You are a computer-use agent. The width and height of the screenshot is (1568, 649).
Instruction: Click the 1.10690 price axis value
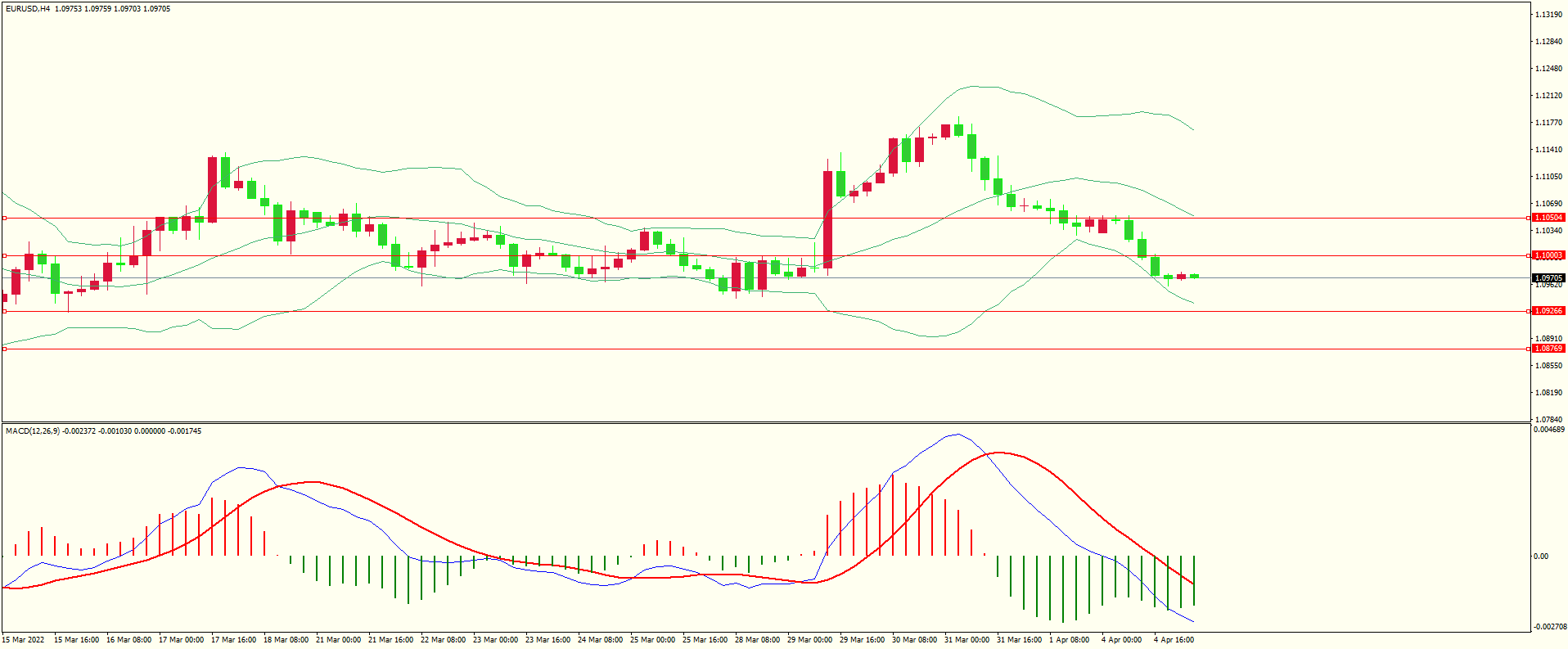click(1548, 204)
